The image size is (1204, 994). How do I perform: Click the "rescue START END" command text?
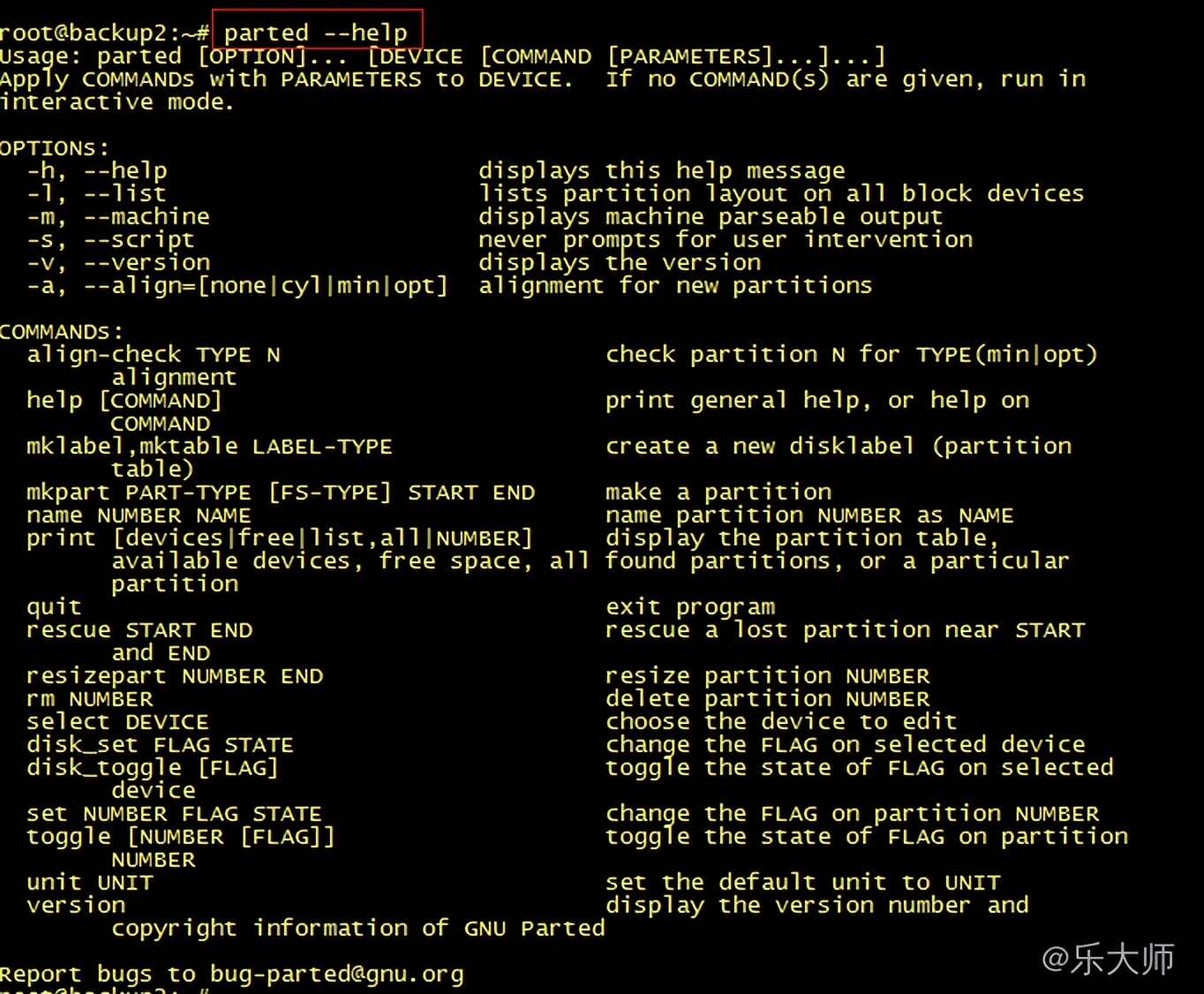(x=139, y=630)
